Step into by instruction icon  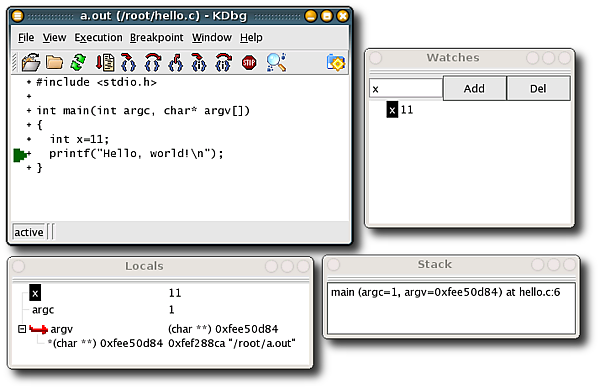(x=199, y=62)
